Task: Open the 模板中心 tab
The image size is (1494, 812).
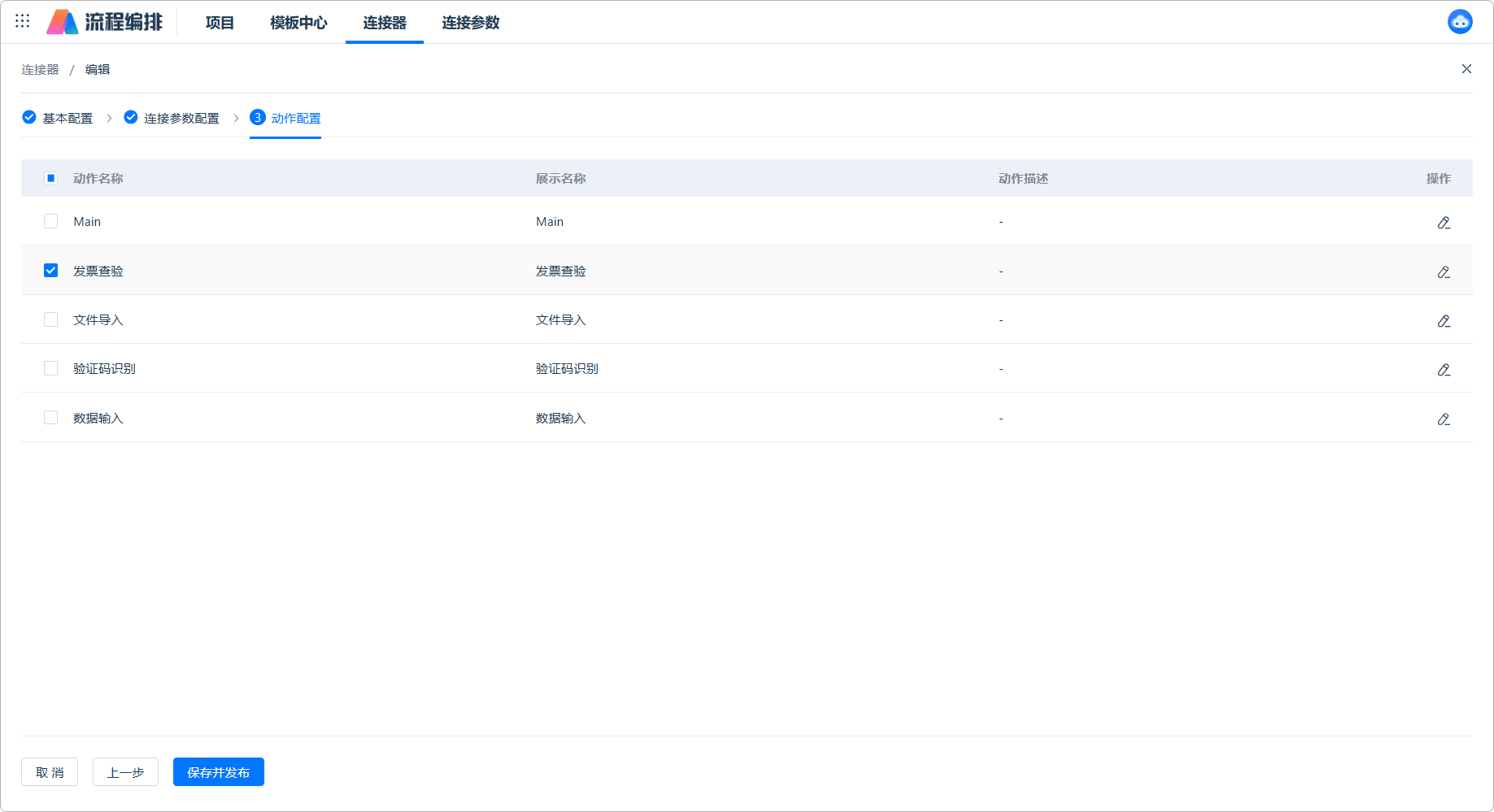Action: click(x=298, y=23)
